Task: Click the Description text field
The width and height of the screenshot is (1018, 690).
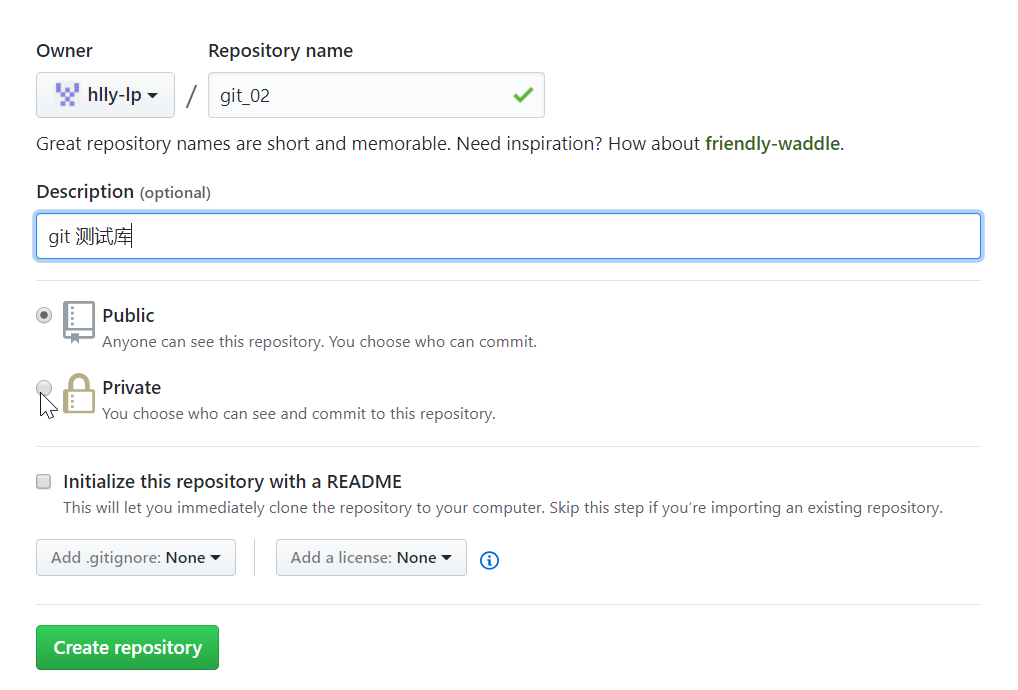Action: click(x=508, y=237)
